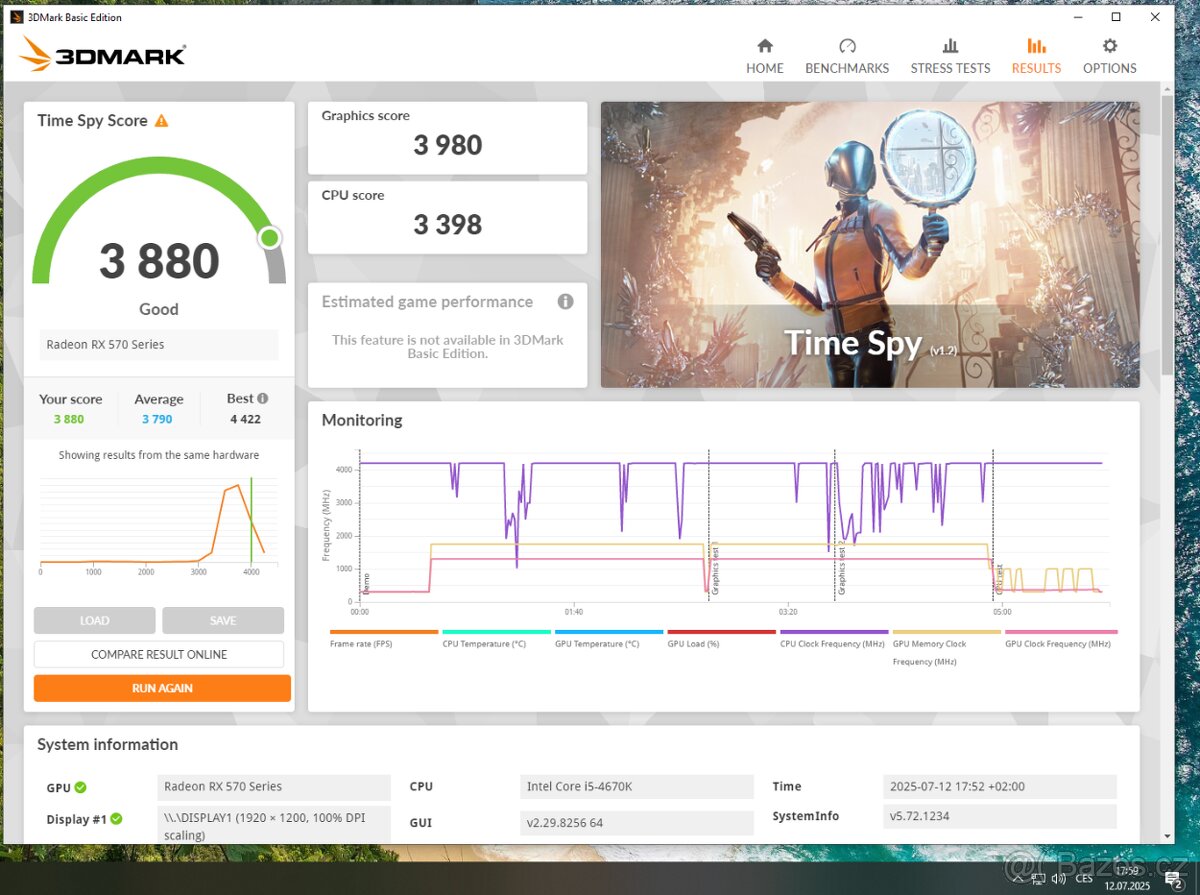Click the SystemInfo version v5.72.1234
The height and width of the screenshot is (895, 1200).
coord(1000,816)
